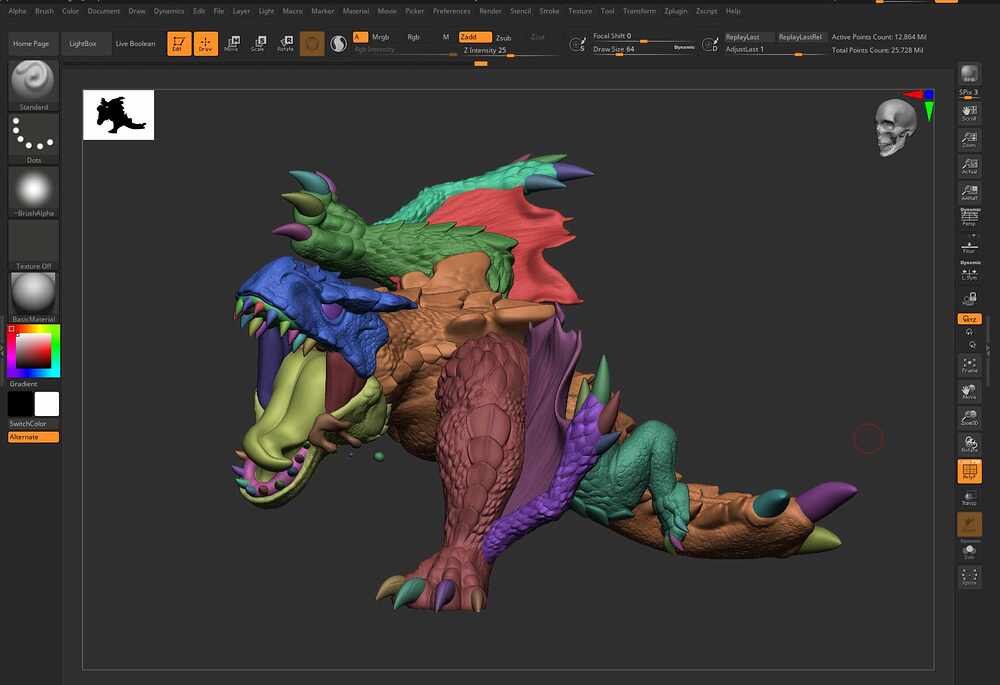
Task: Select the Move gizmo tool icon
Action: [232, 43]
